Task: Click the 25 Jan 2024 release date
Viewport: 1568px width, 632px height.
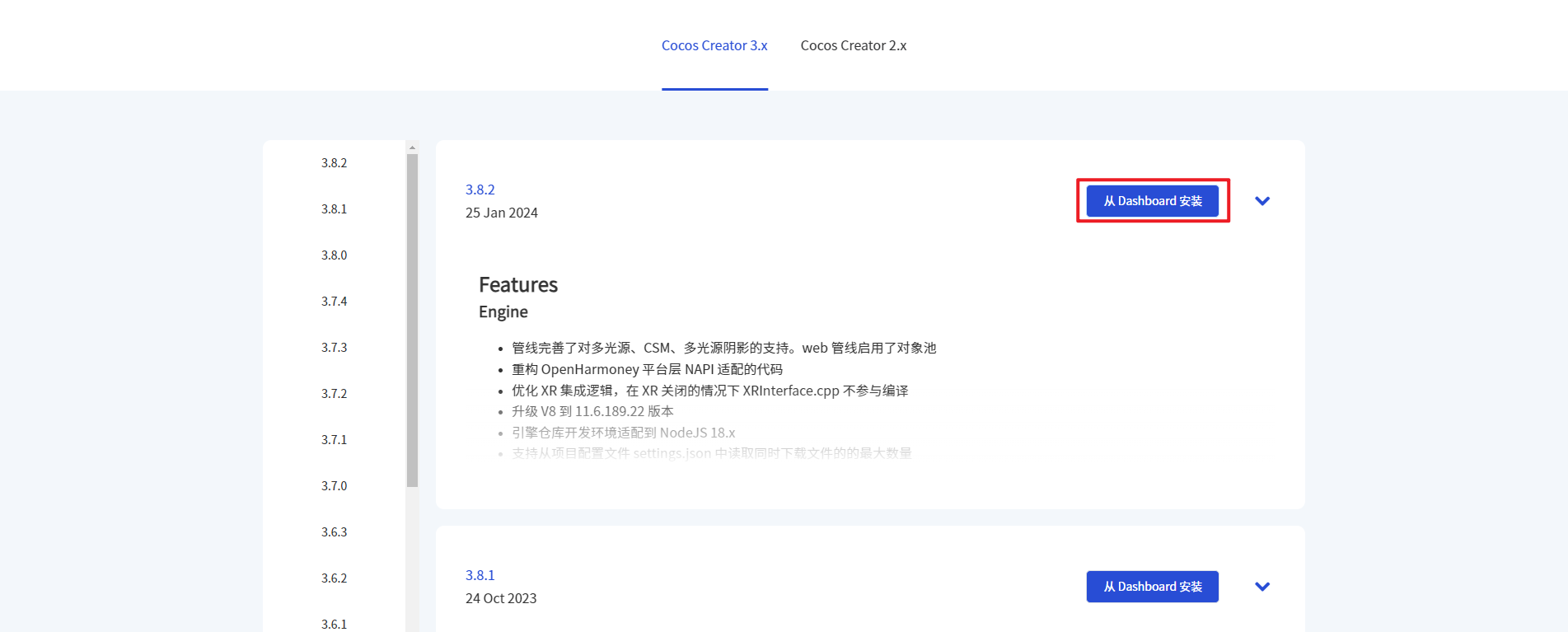Action: pos(502,213)
